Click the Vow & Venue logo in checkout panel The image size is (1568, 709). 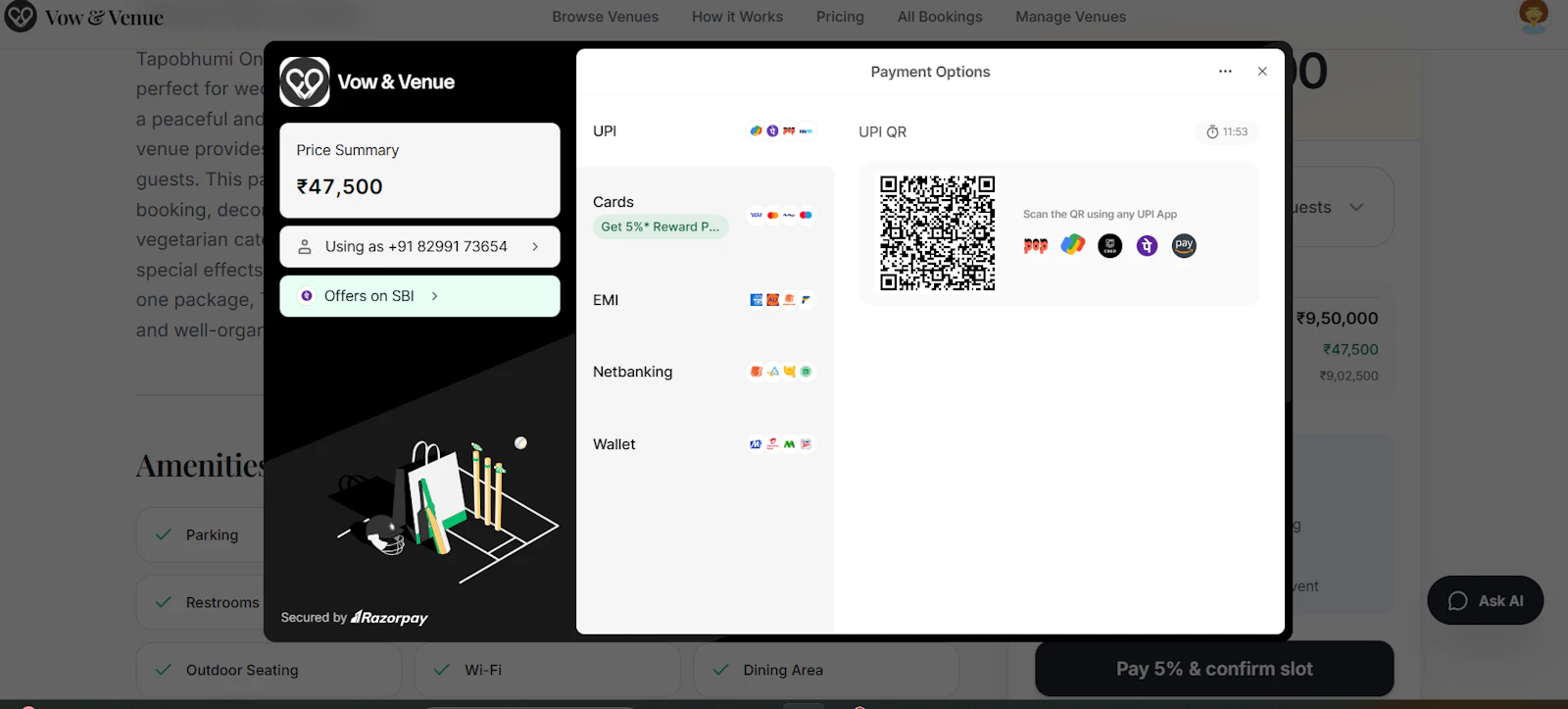[305, 81]
